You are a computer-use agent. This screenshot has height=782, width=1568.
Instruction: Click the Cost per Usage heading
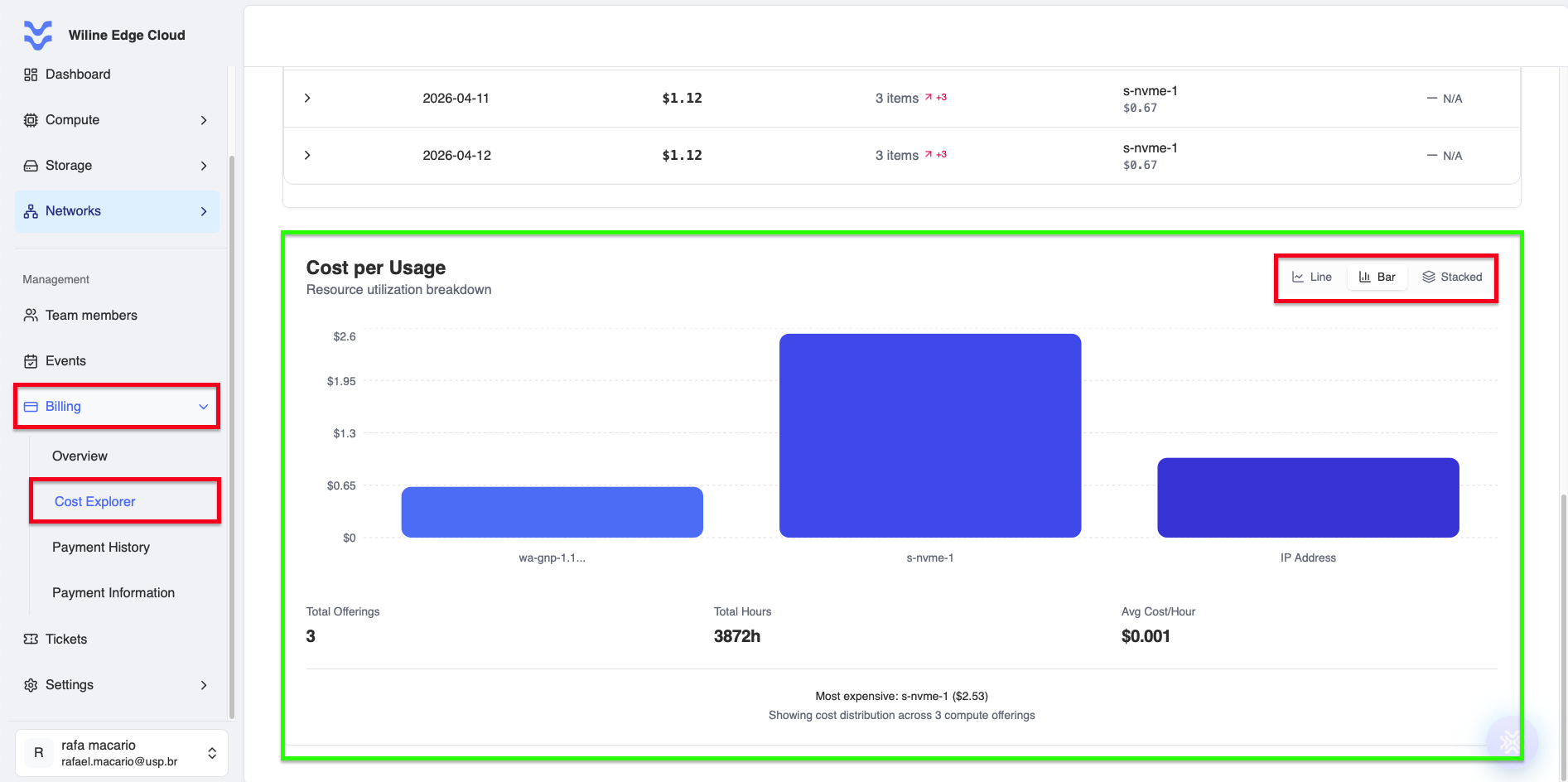pyautogui.click(x=376, y=268)
